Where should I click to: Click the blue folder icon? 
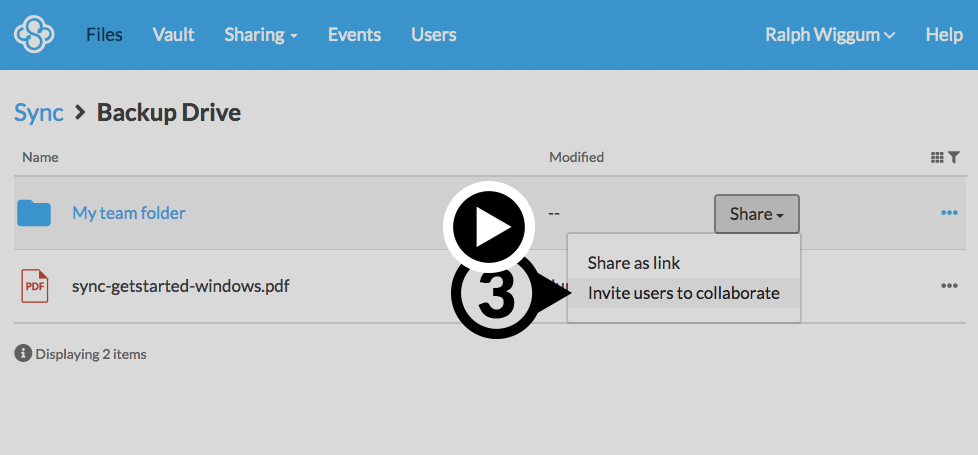coord(34,213)
